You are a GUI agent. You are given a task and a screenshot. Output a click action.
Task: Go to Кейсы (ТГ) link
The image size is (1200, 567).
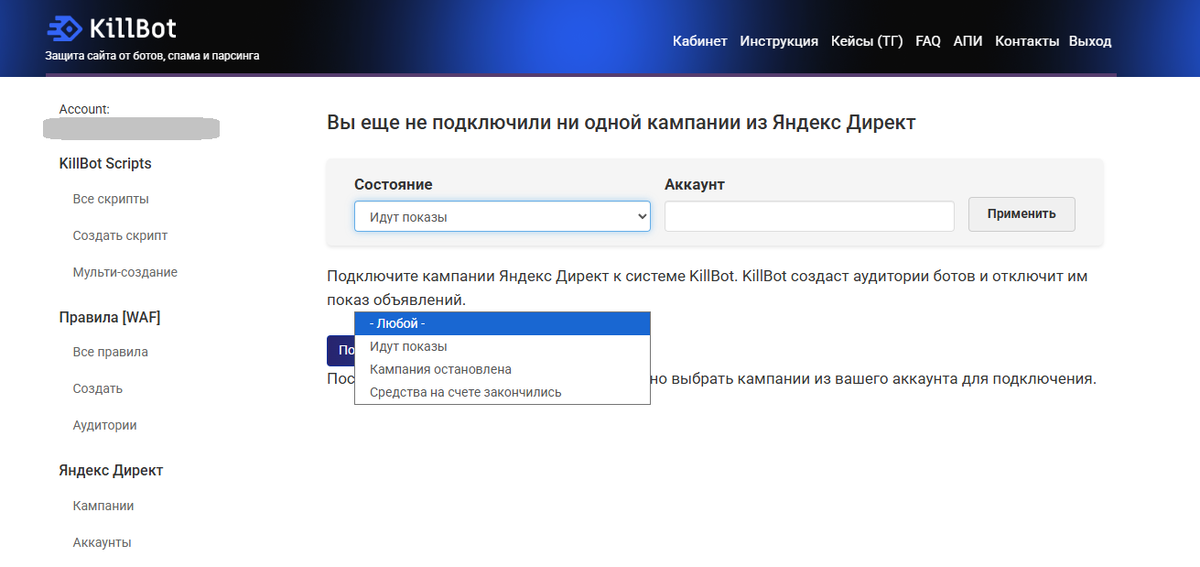click(x=867, y=41)
